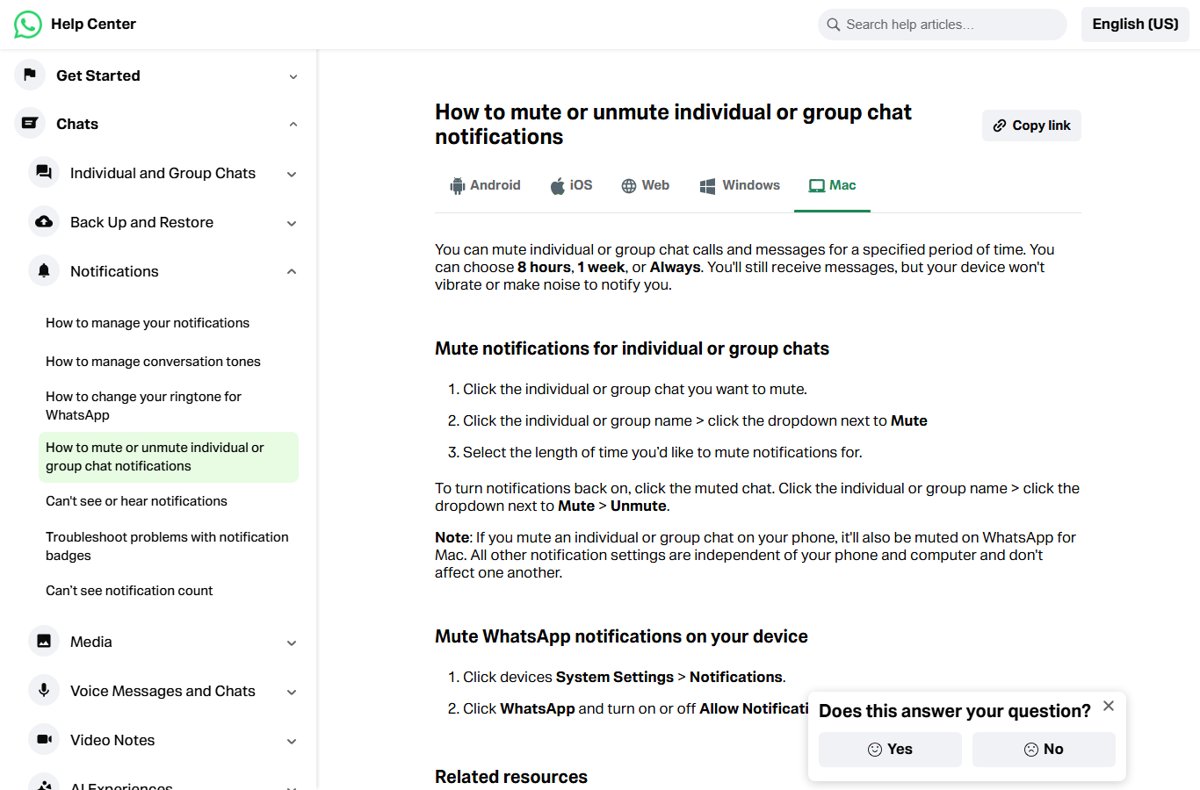Click the smiley face icon beside Yes

point(875,749)
